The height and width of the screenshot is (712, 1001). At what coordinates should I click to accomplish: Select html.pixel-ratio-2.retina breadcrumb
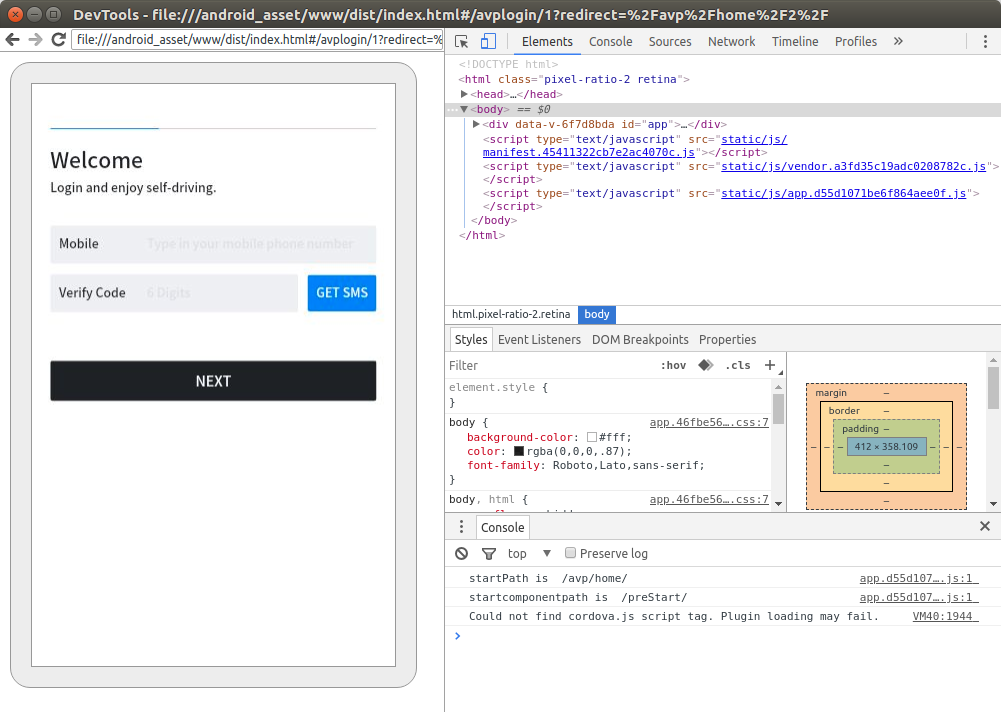tap(511, 314)
